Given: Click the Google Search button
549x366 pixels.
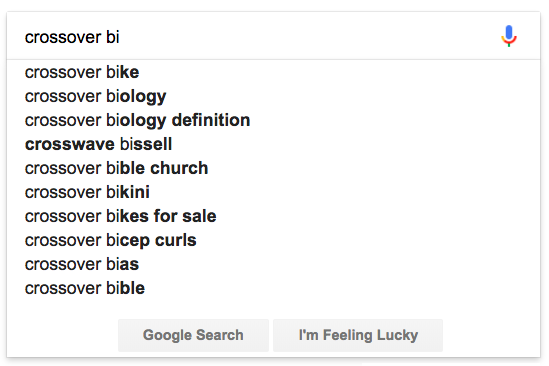Looking at the screenshot, I should (x=193, y=335).
